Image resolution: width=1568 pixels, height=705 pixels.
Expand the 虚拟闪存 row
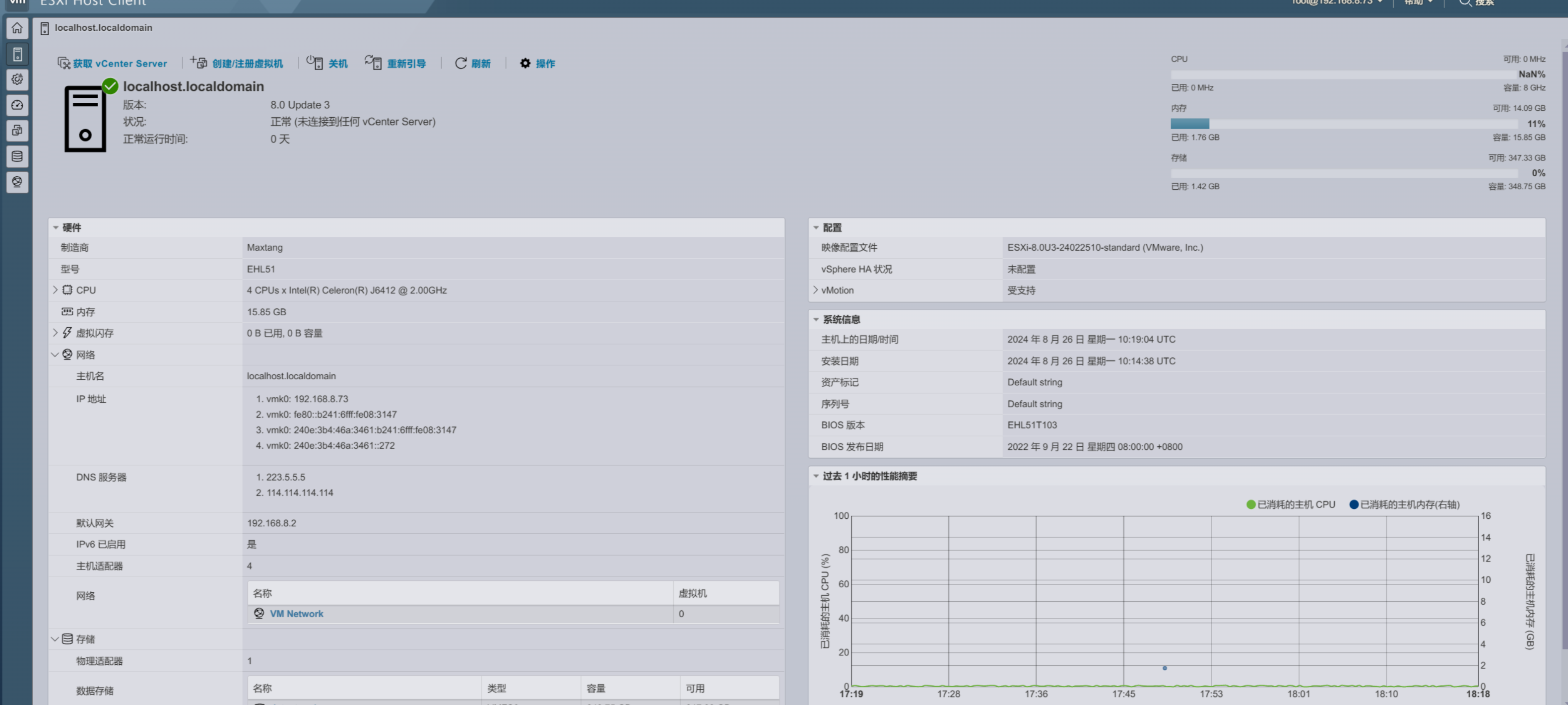(56, 333)
